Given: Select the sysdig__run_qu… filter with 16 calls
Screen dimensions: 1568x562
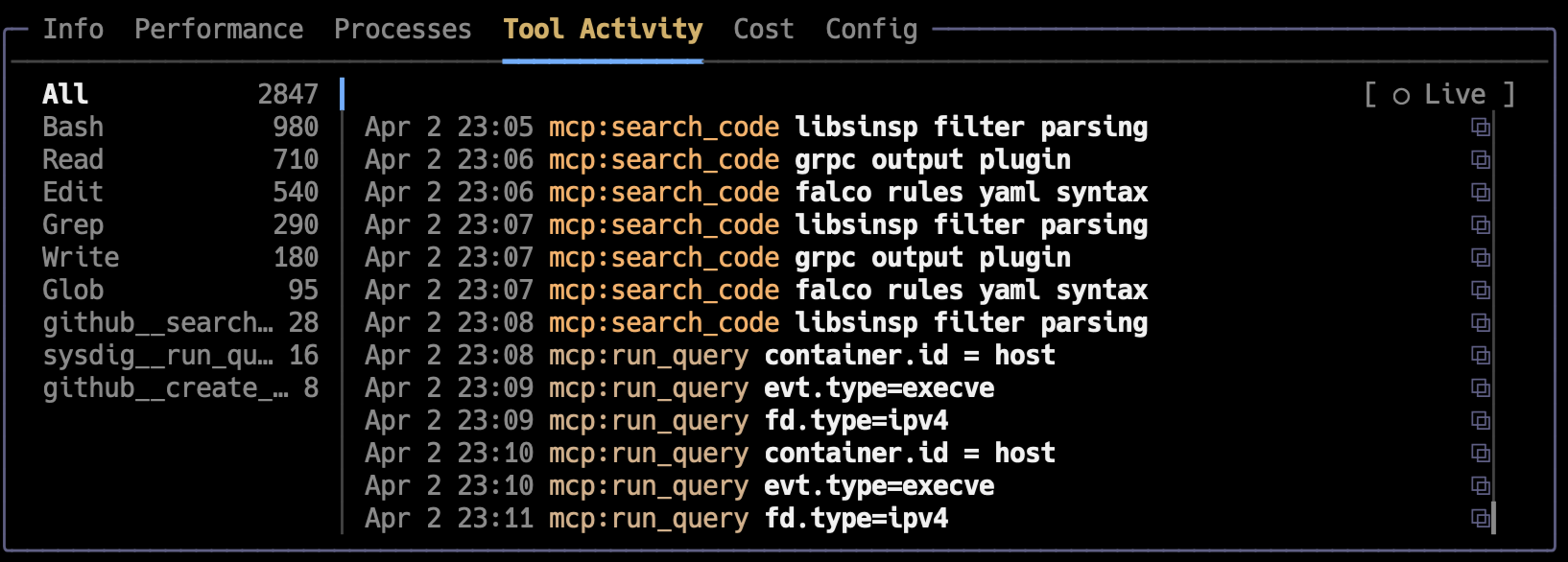Looking at the screenshot, I should (180, 355).
